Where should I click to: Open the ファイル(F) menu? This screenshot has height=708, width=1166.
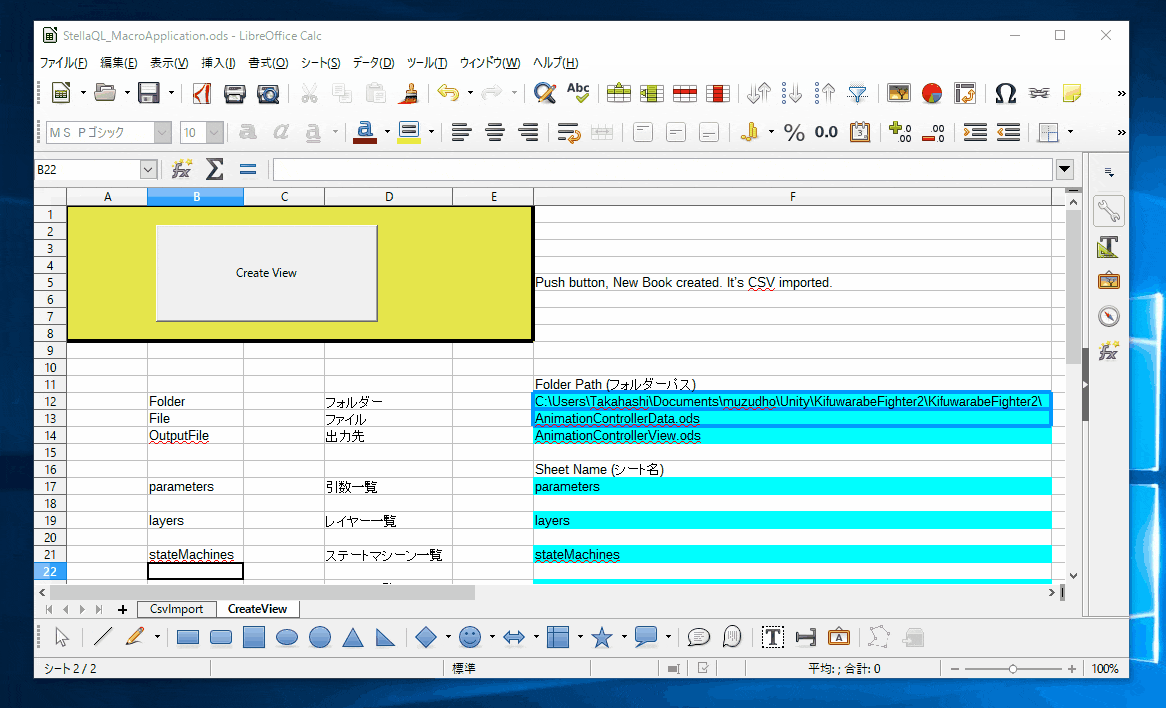coord(63,62)
